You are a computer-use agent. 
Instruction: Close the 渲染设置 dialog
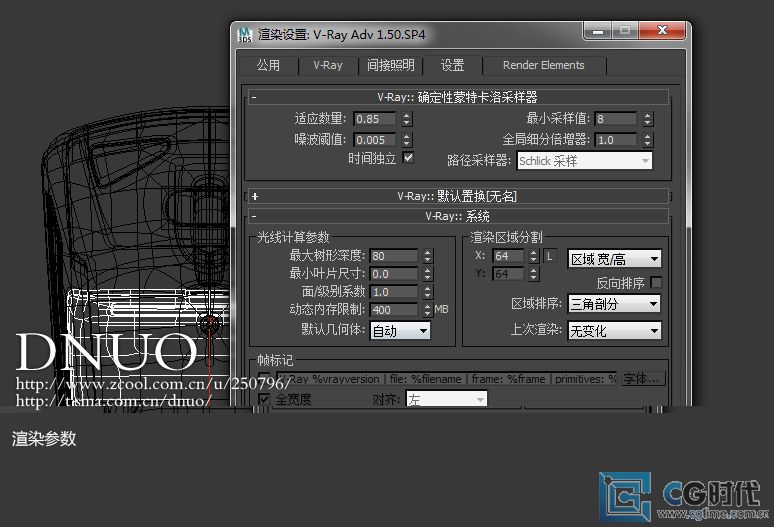point(662,31)
